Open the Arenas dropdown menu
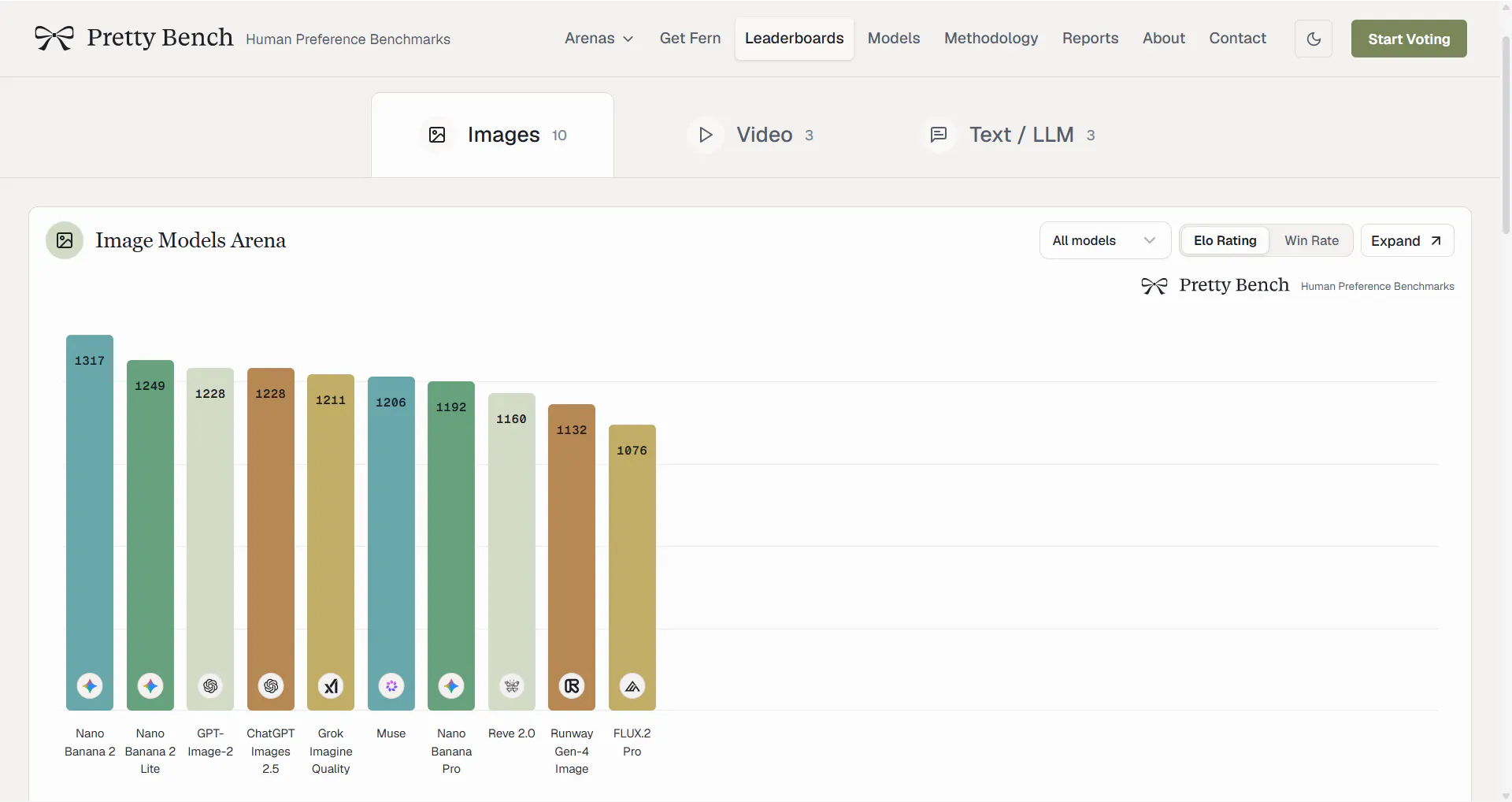Image resolution: width=1512 pixels, height=802 pixels. coord(598,39)
